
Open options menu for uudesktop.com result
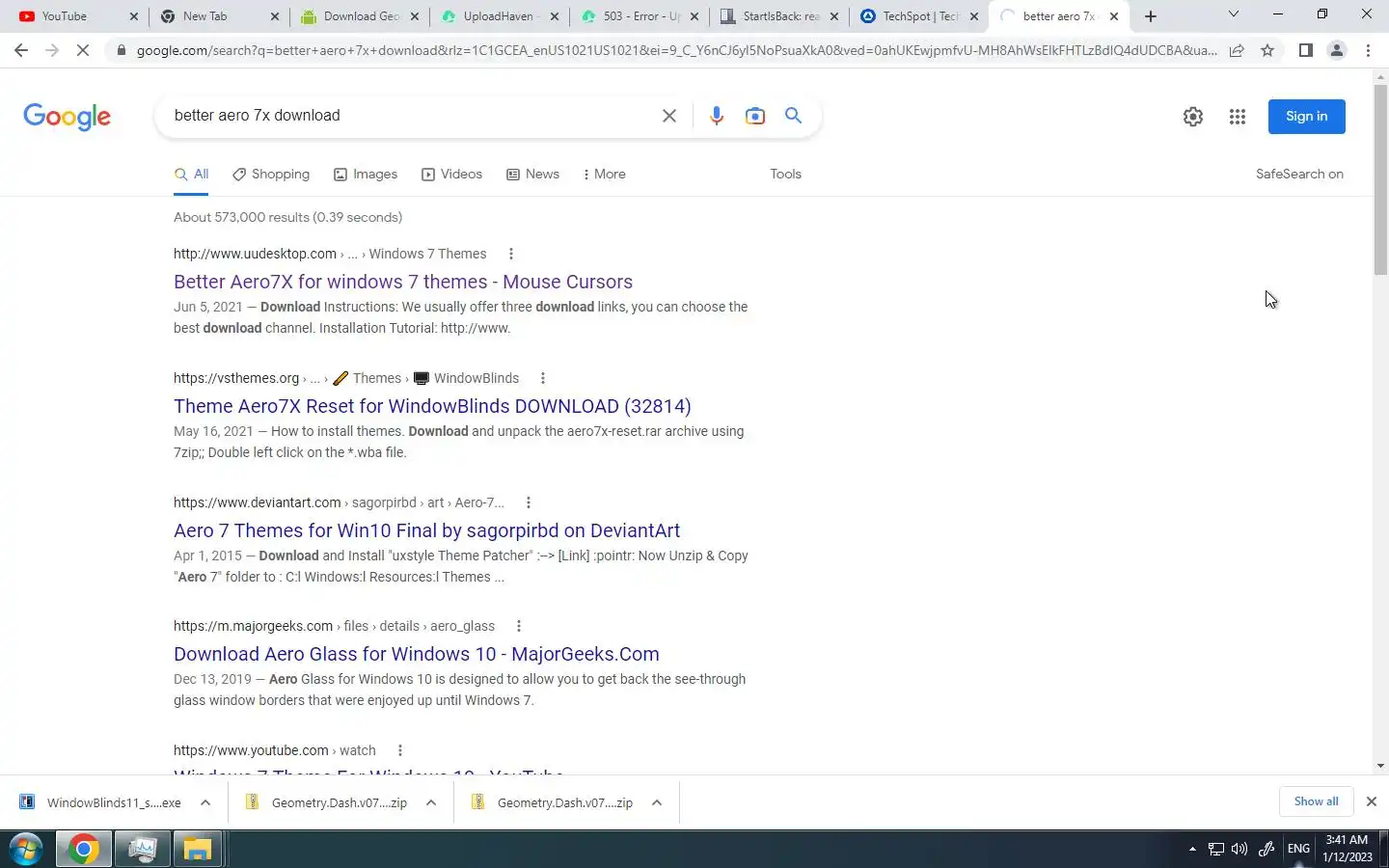[511, 254]
